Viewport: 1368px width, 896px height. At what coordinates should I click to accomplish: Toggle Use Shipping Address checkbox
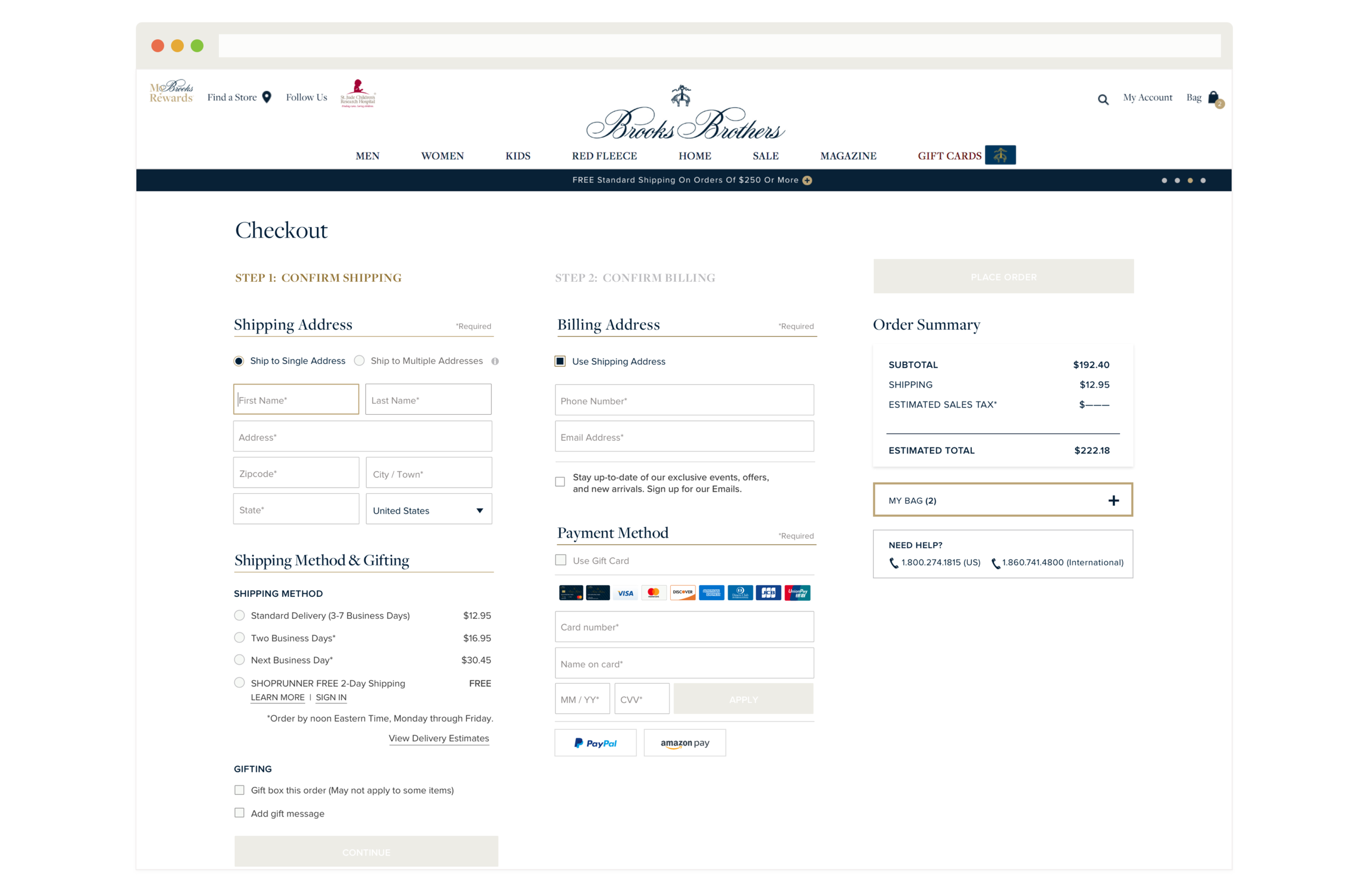pos(560,362)
